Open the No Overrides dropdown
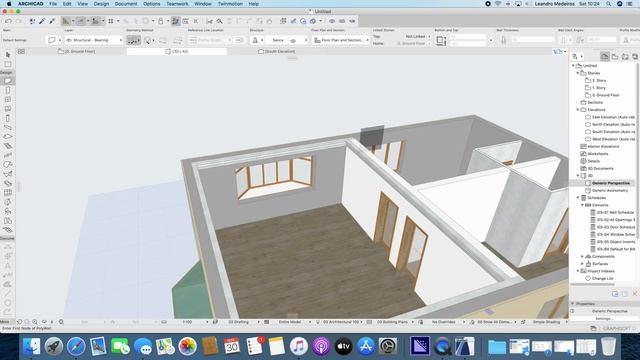 pyautogui.click(x=445, y=322)
